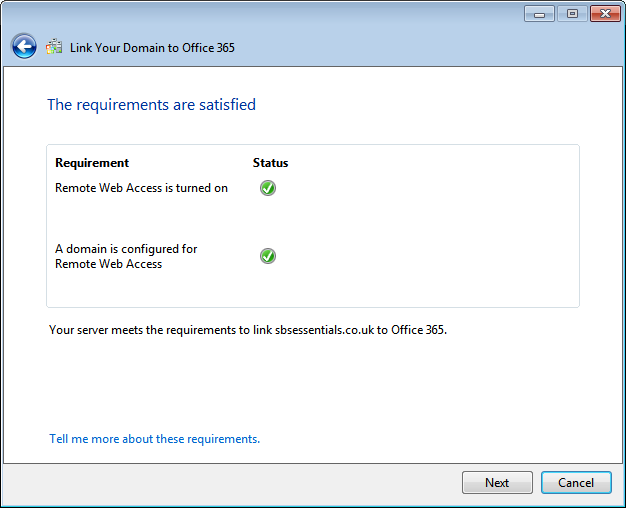The image size is (626, 508).
Task: Open 'Tell me more about these requirements' link
Action: click(154, 439)
